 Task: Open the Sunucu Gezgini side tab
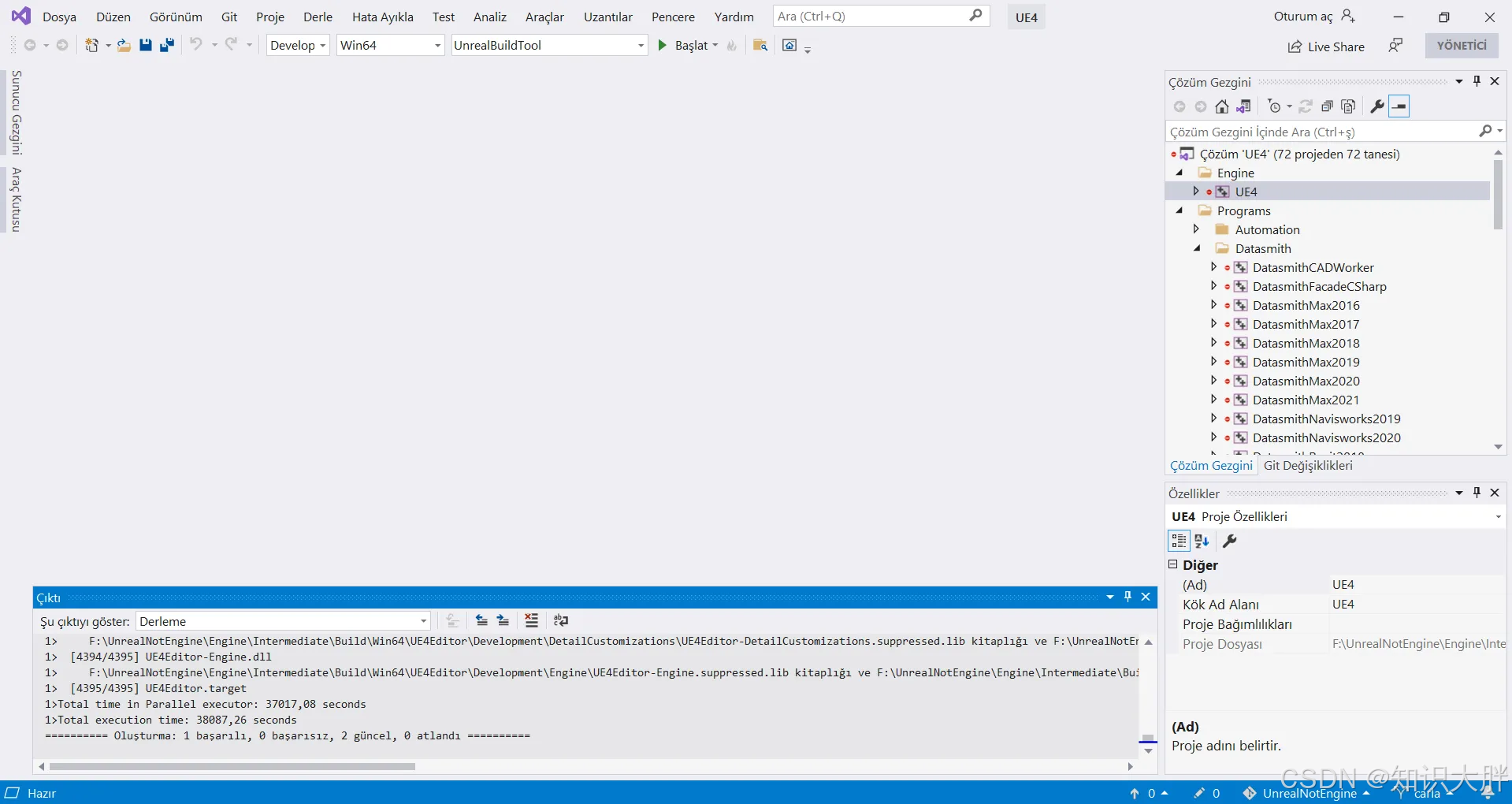(16, 113)
